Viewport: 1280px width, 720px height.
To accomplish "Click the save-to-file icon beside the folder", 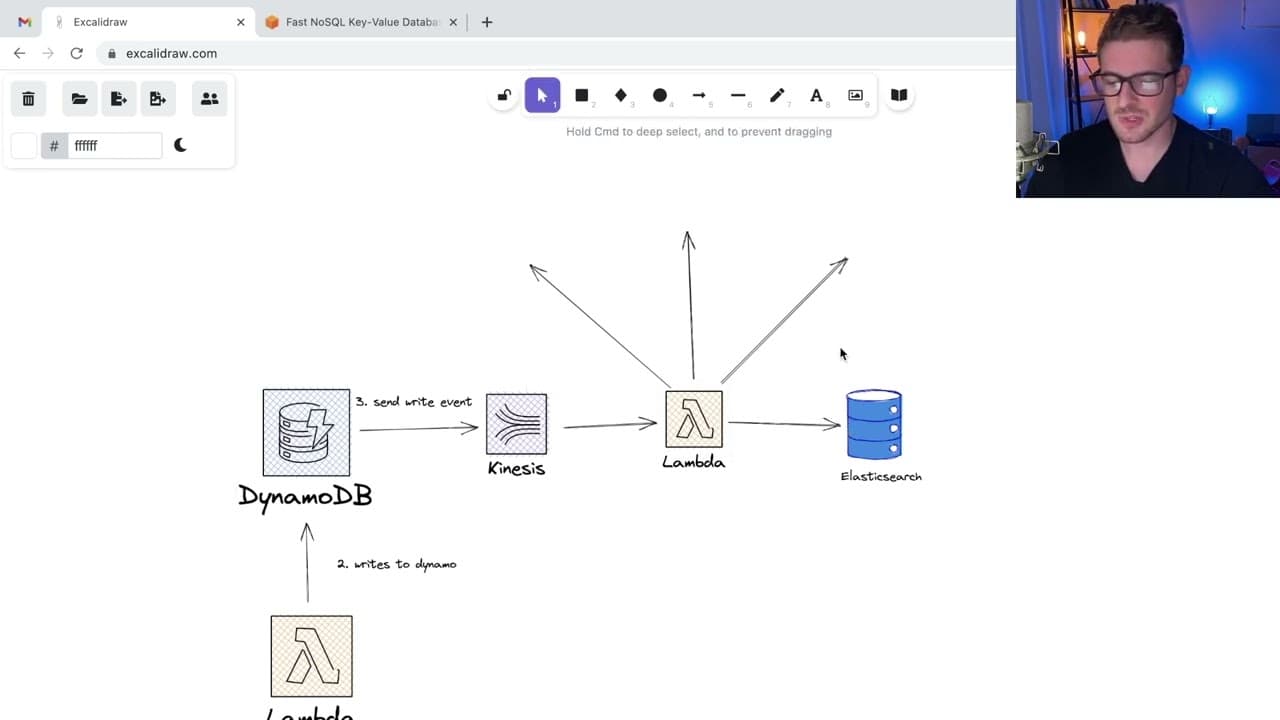I will (x=119, y=98).
